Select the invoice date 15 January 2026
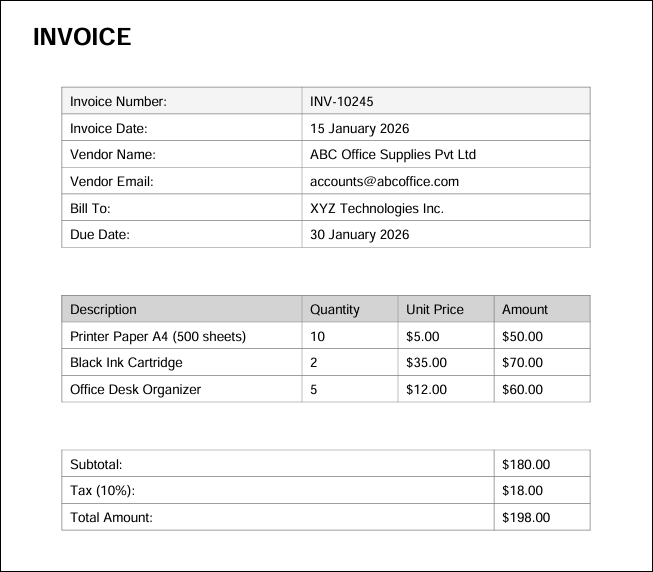This screenshot has width=653, height=572. pyautogui.click(x=359, y=128)
